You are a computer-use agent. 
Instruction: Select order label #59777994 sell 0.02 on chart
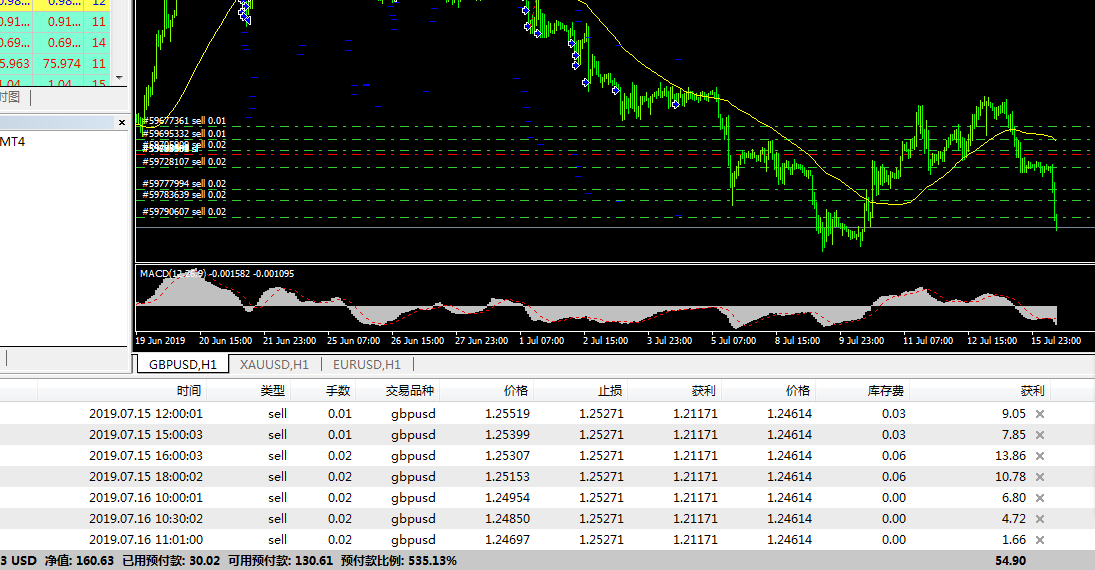tap(184, 184)
